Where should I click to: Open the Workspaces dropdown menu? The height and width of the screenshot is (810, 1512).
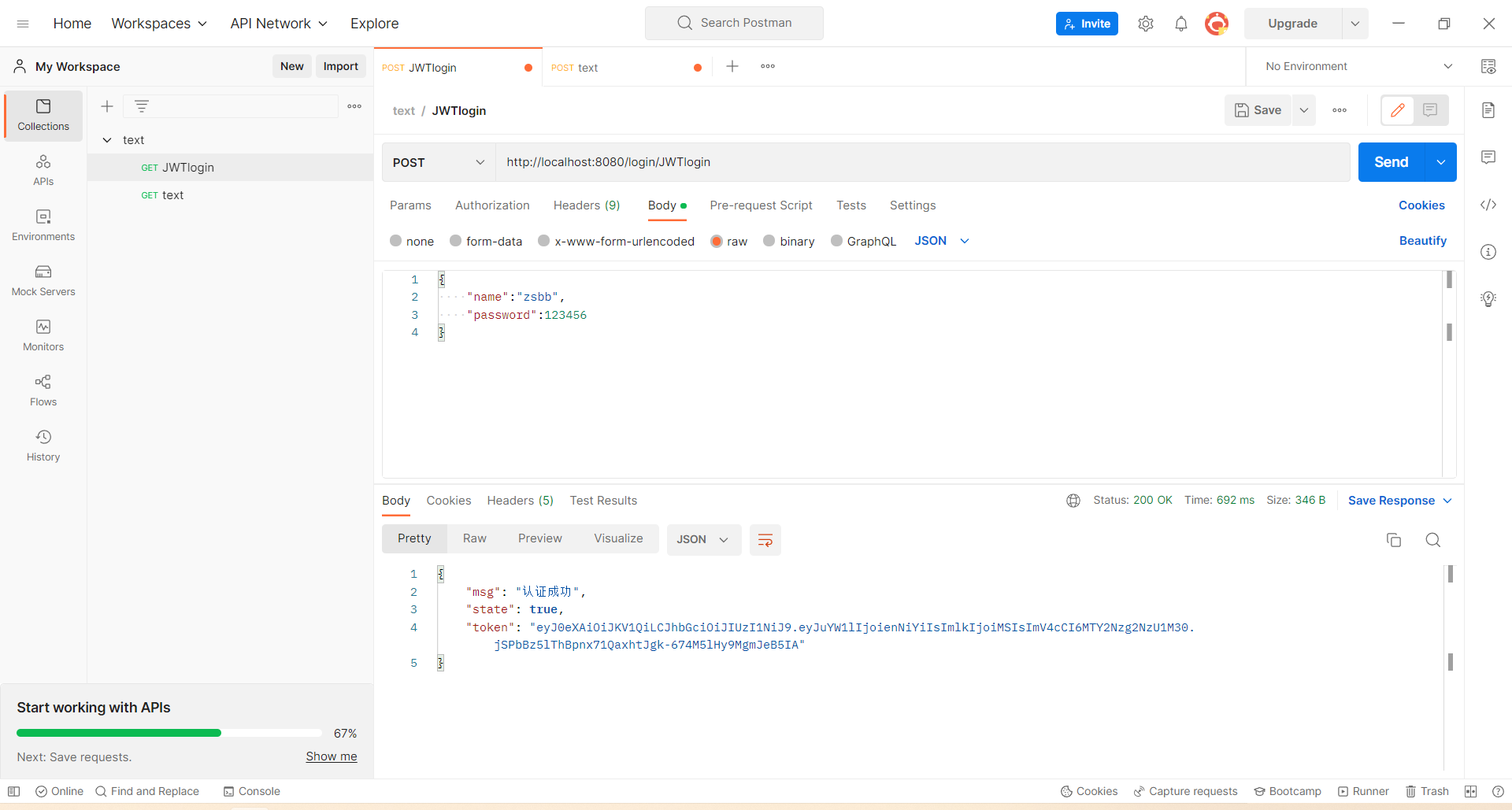click(x=160, y=24)
